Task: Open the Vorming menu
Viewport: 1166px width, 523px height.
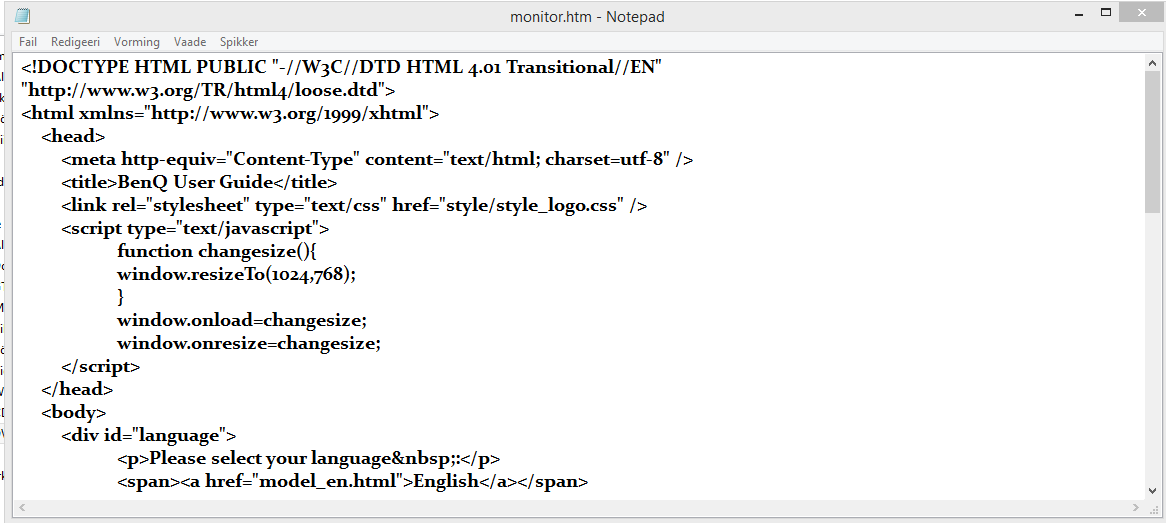Action: (137, 42)
